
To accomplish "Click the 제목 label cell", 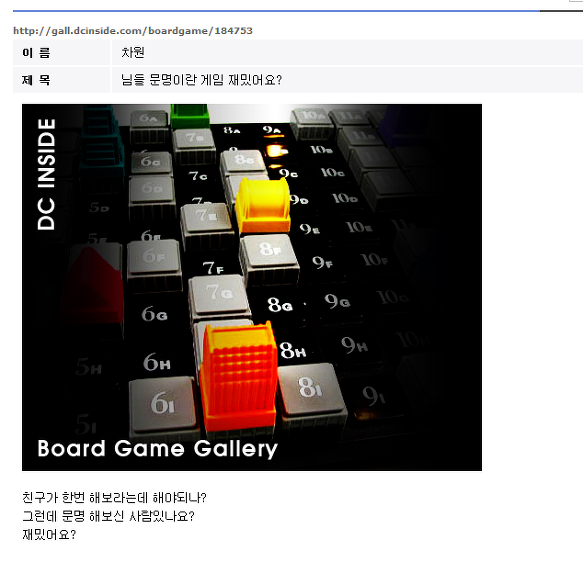I will pyautogui.click(x=62, y=80).
